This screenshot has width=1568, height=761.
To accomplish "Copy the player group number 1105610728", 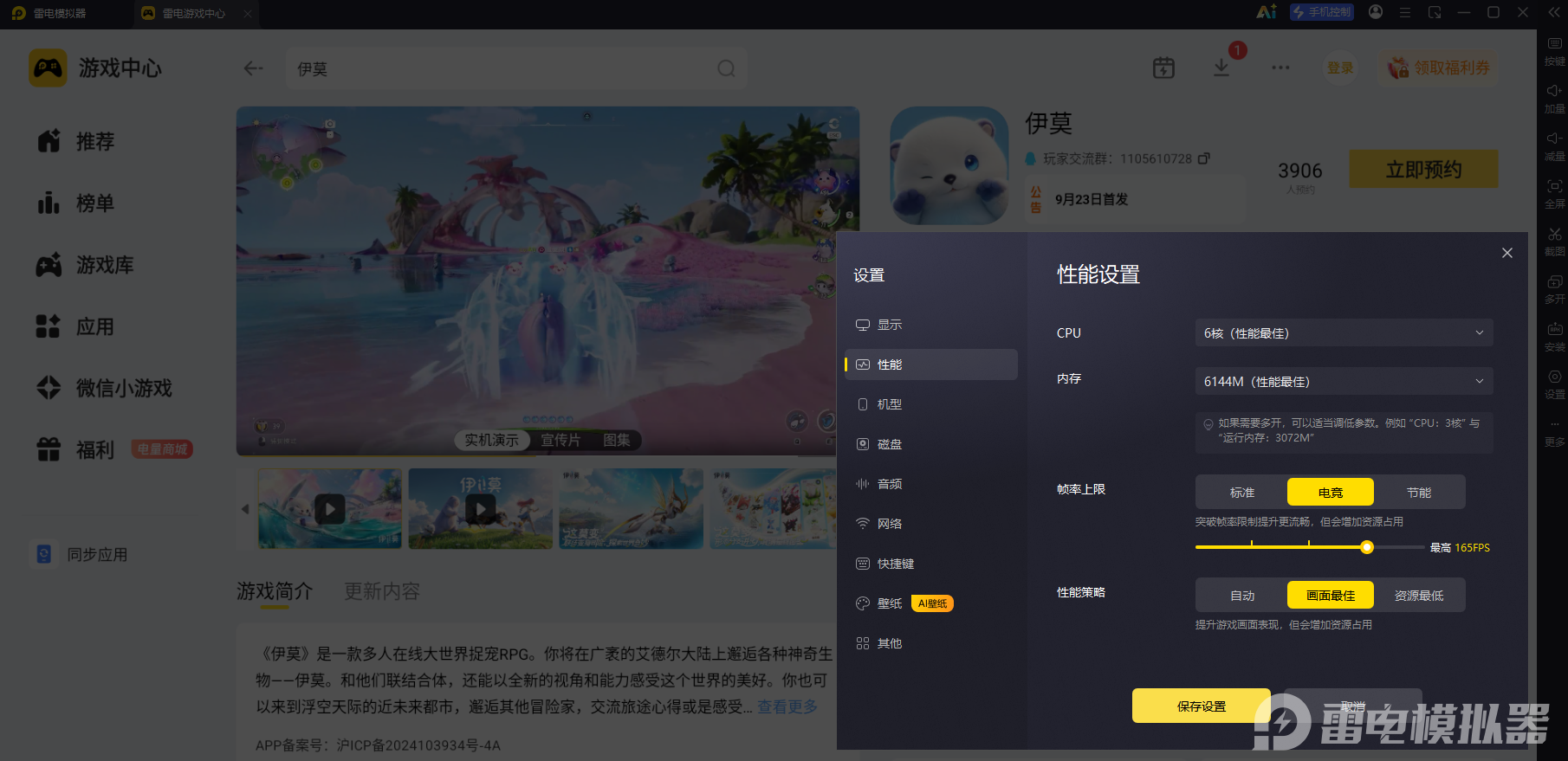I will pyautogui.click(x=1204, y=158).
